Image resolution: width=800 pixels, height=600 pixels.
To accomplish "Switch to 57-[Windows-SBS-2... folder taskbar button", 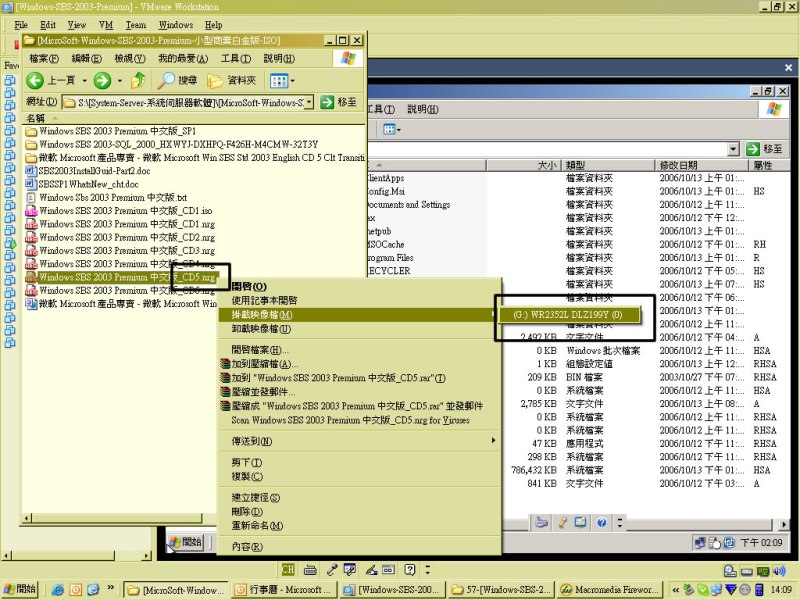I will point(501,590).
